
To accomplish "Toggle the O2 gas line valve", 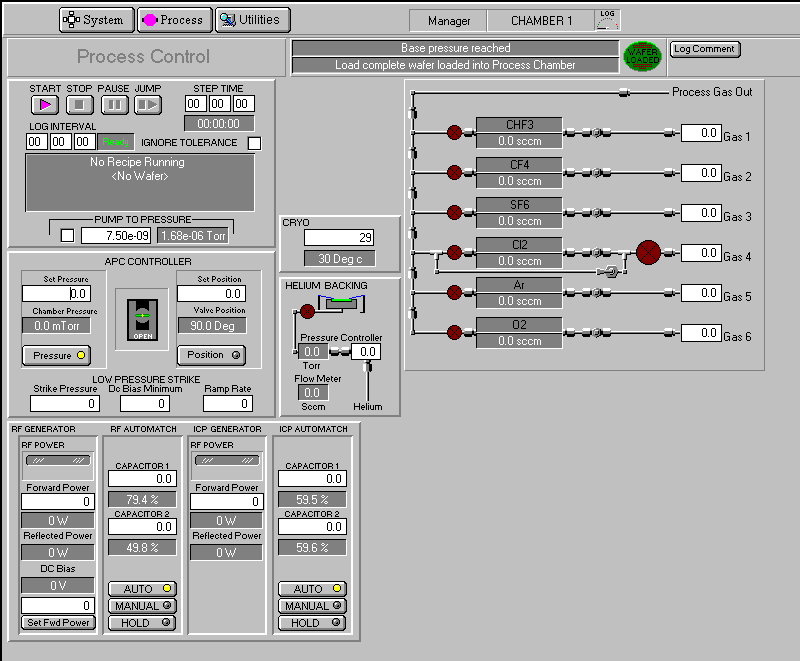I will 454,332.
